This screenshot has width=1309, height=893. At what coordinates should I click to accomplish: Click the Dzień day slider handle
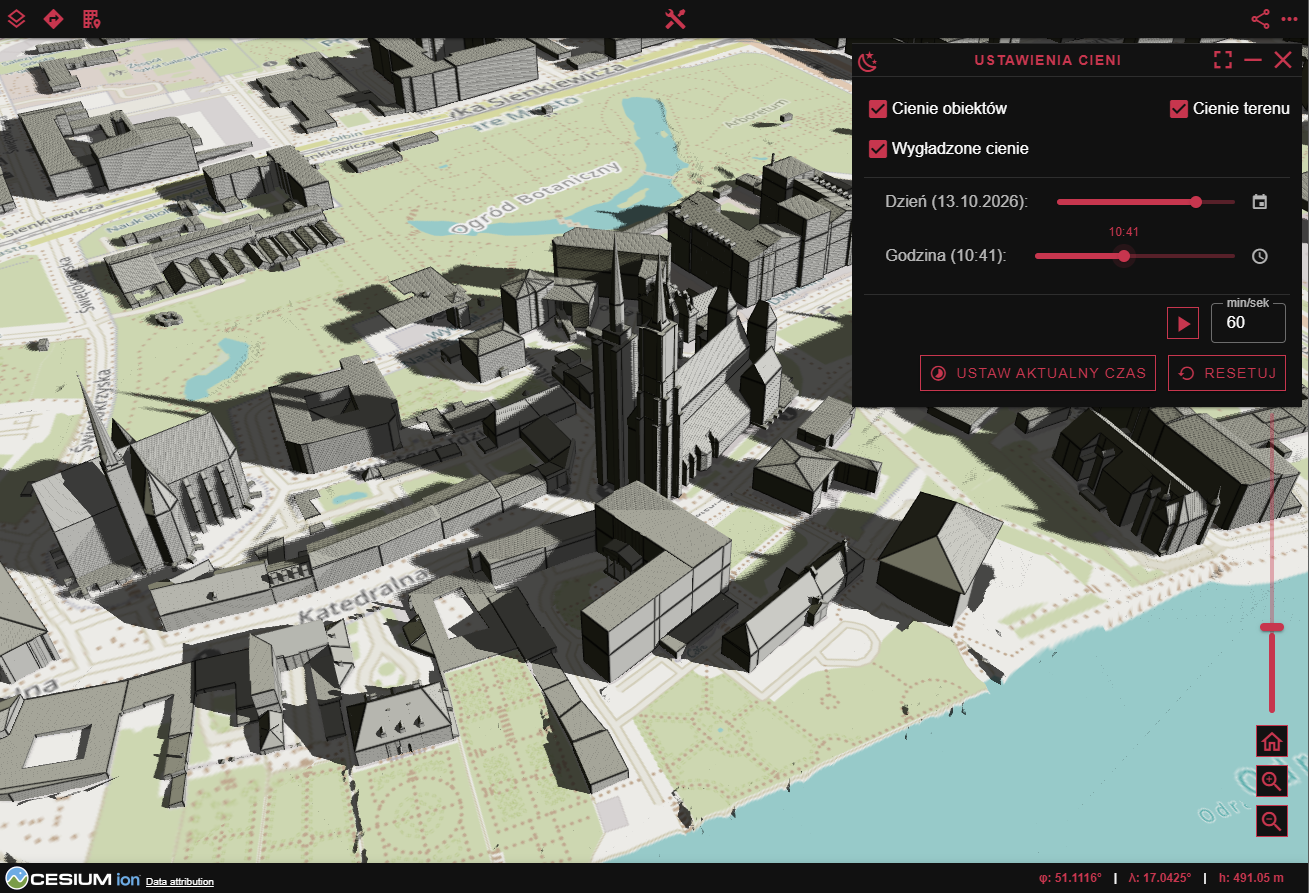pyautogui.click(x=1196, y=202)
